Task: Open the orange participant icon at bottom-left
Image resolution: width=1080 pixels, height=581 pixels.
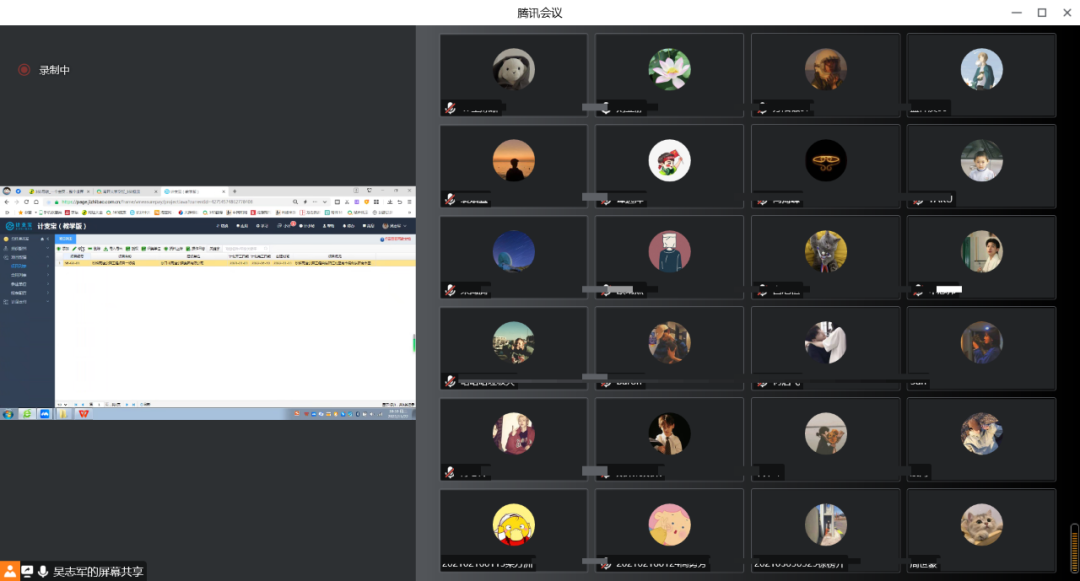Action: [x=10, y=571]
